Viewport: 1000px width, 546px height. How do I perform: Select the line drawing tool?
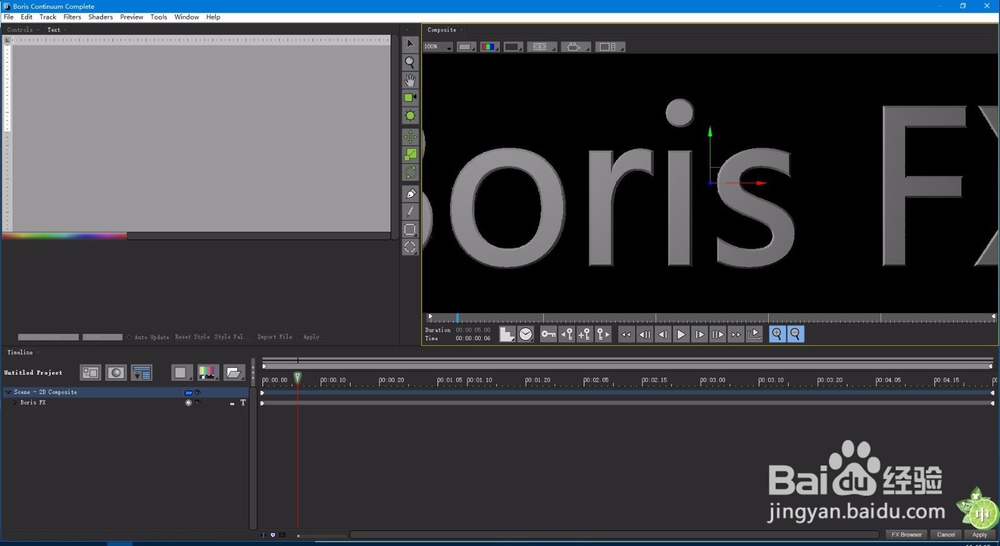pos(410,211)
